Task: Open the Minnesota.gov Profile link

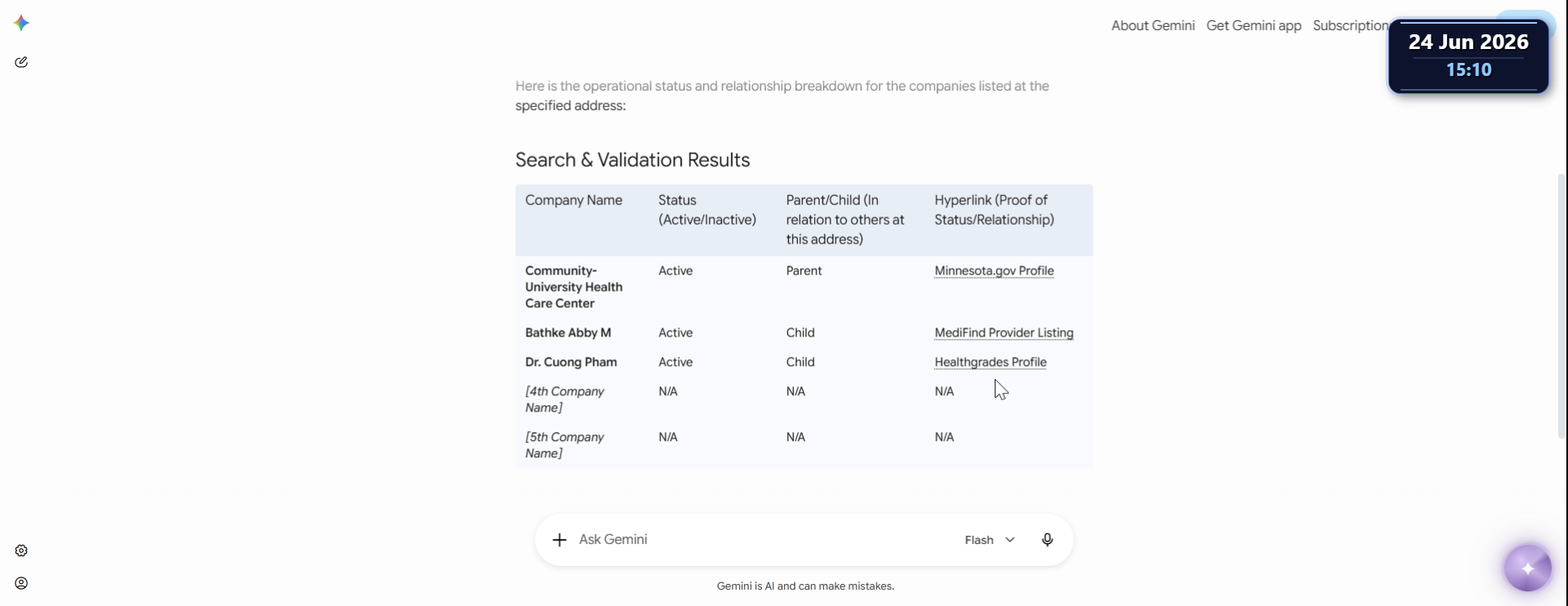Action: 994,271
